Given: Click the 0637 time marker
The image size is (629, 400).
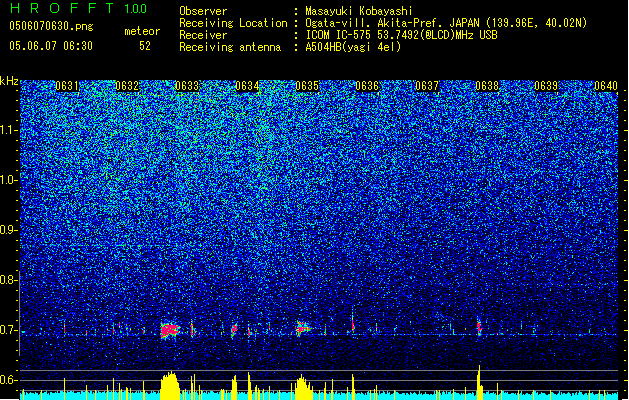Looking at the screenshot, I should pos(427,86).
